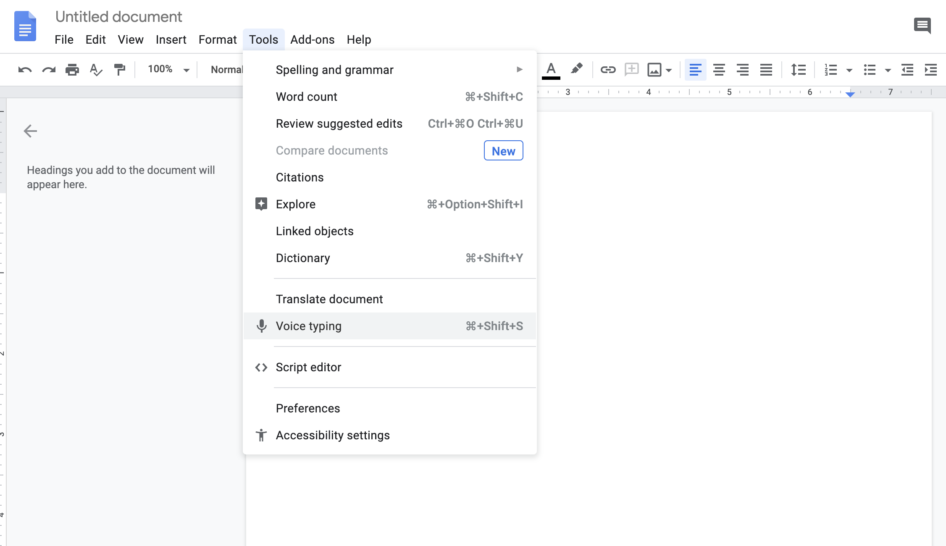Center align the text
This screenshot has height=546, width=946.
click(719, 70)
